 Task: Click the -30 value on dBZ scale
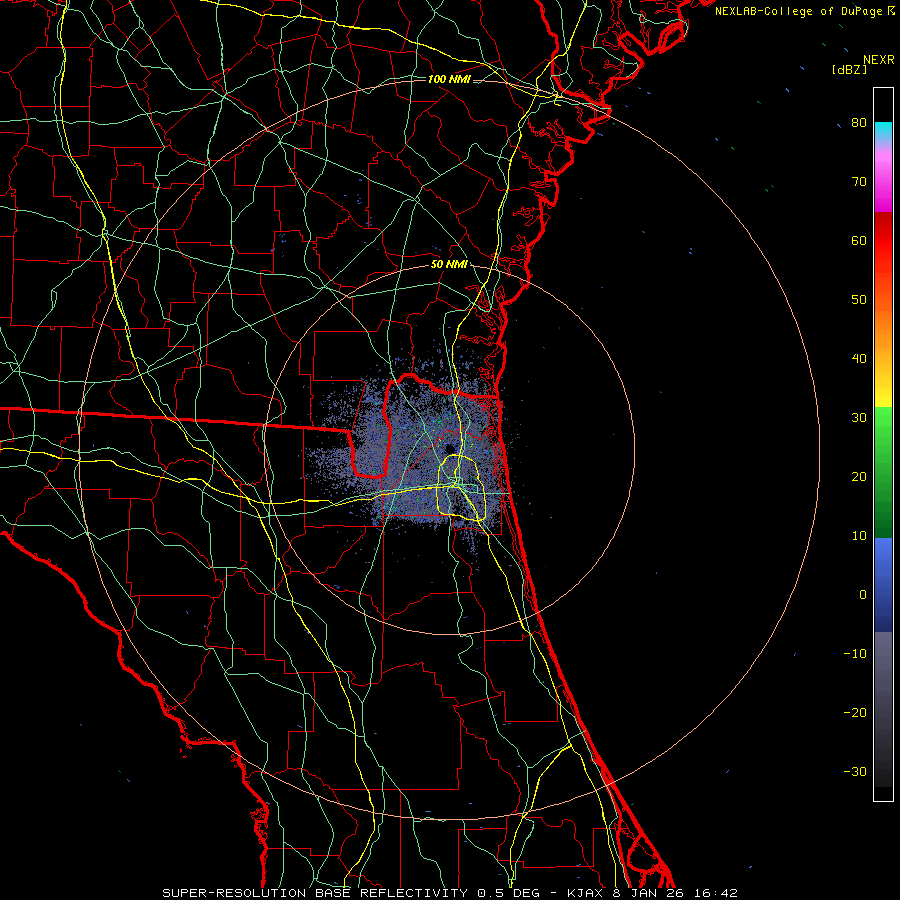[x=855, y=771]
